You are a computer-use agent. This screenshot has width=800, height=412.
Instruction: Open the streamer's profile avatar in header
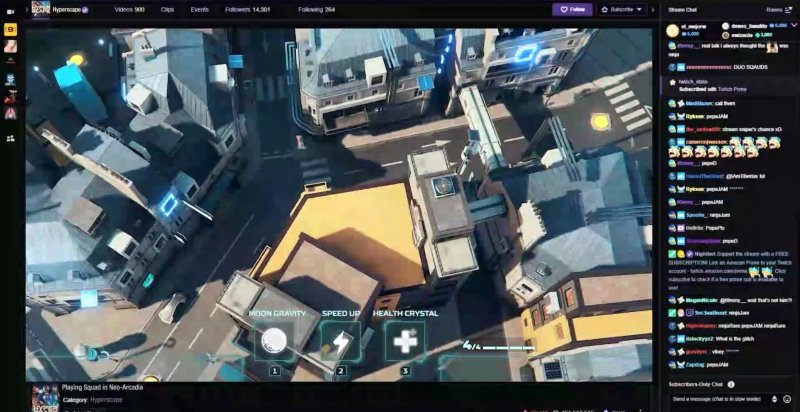tap(41, 9)
